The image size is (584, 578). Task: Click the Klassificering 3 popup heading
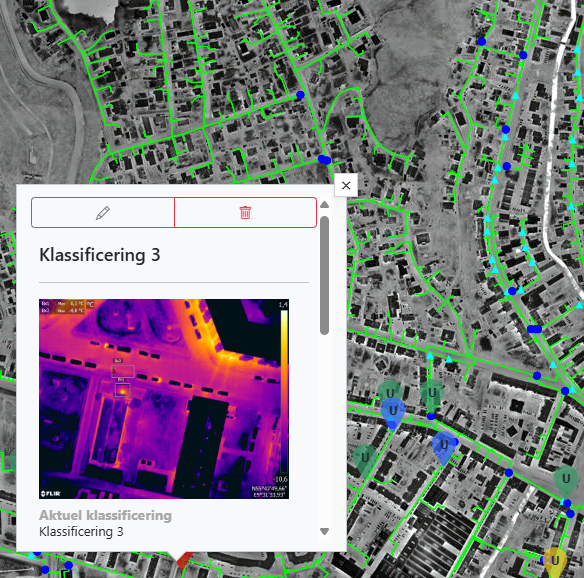tap(99, 255)
